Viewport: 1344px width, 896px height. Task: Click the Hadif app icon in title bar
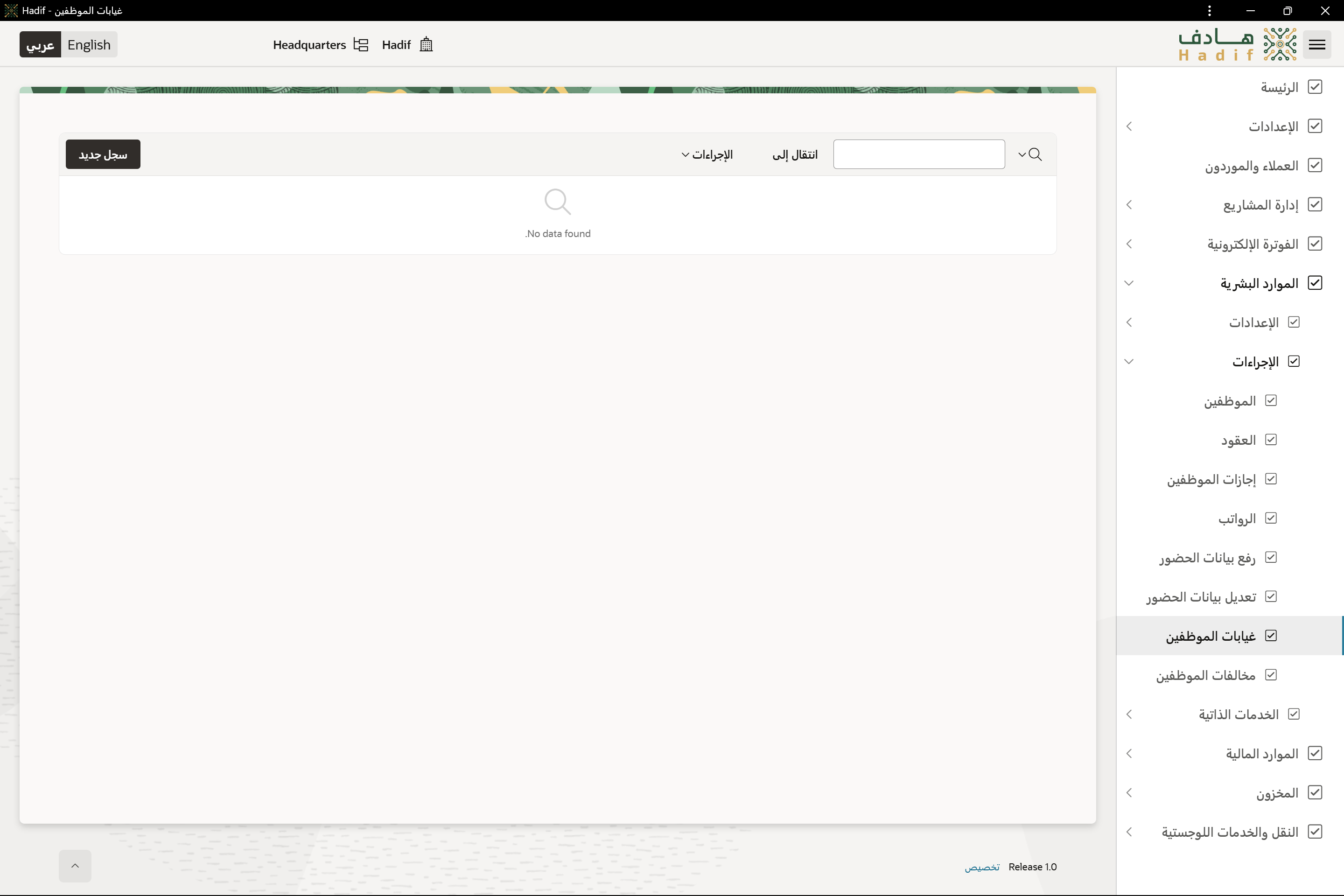[10, 10]
